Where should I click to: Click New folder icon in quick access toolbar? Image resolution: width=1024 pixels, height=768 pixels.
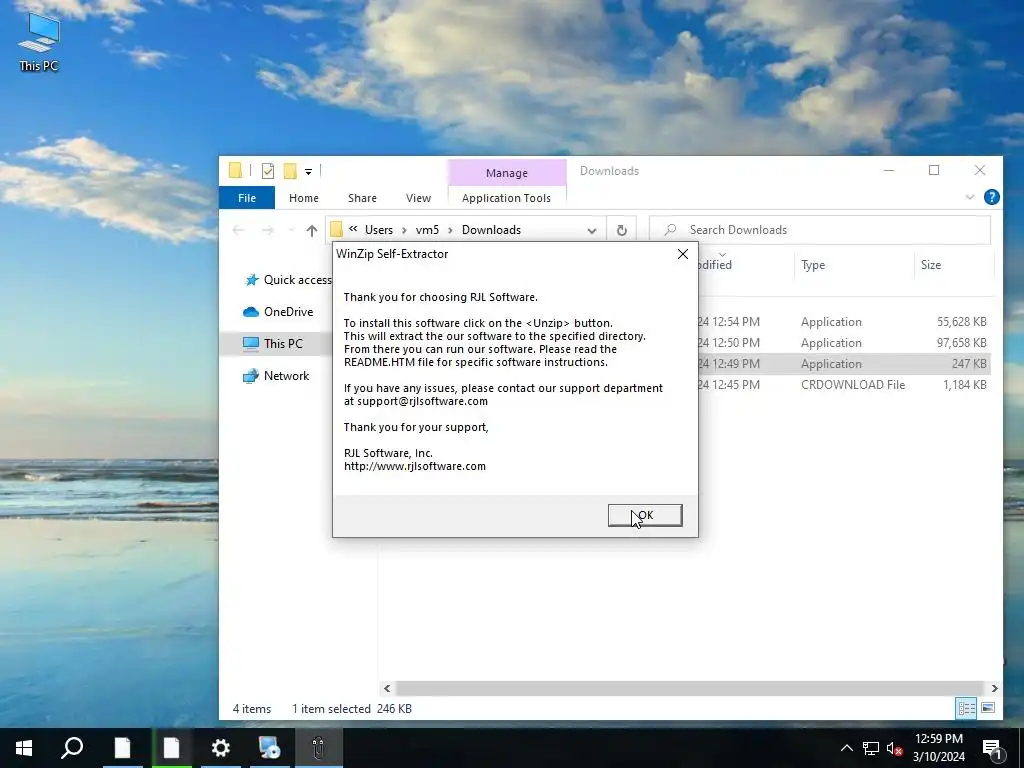coord(290,171)
